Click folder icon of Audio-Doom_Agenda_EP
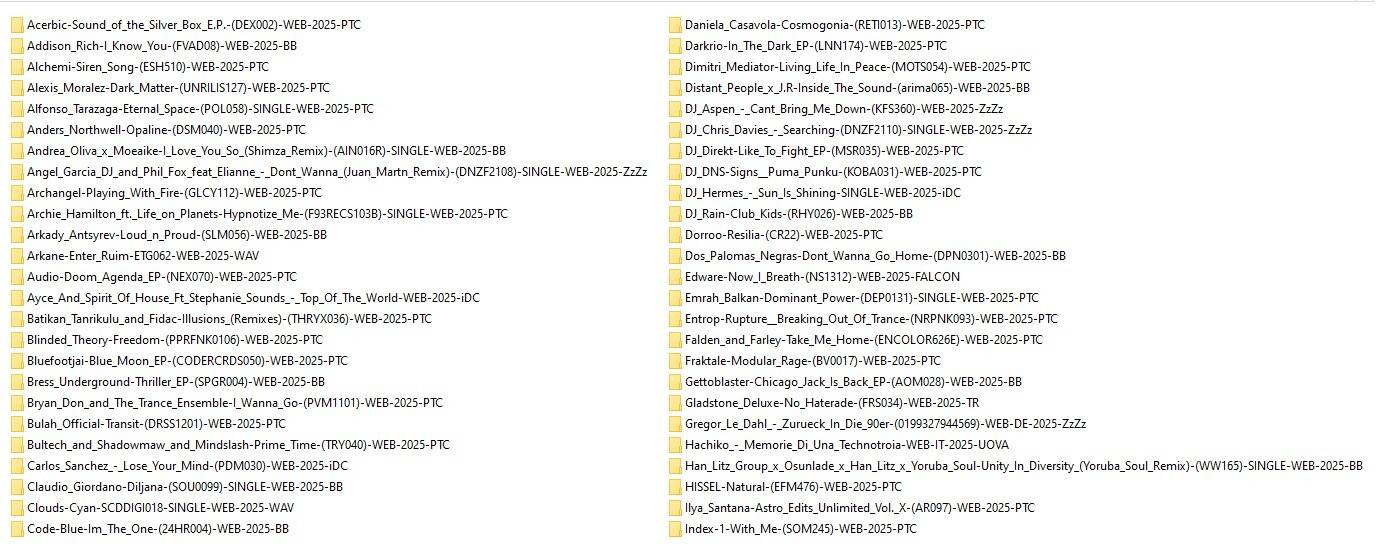1382x554 pixels. 17,277
